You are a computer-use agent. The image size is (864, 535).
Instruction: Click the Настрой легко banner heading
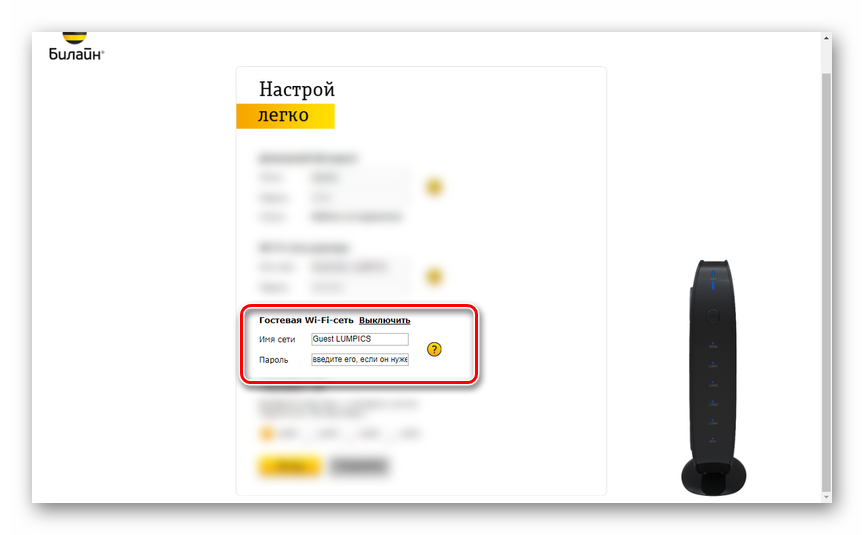[x=296, y=102]
